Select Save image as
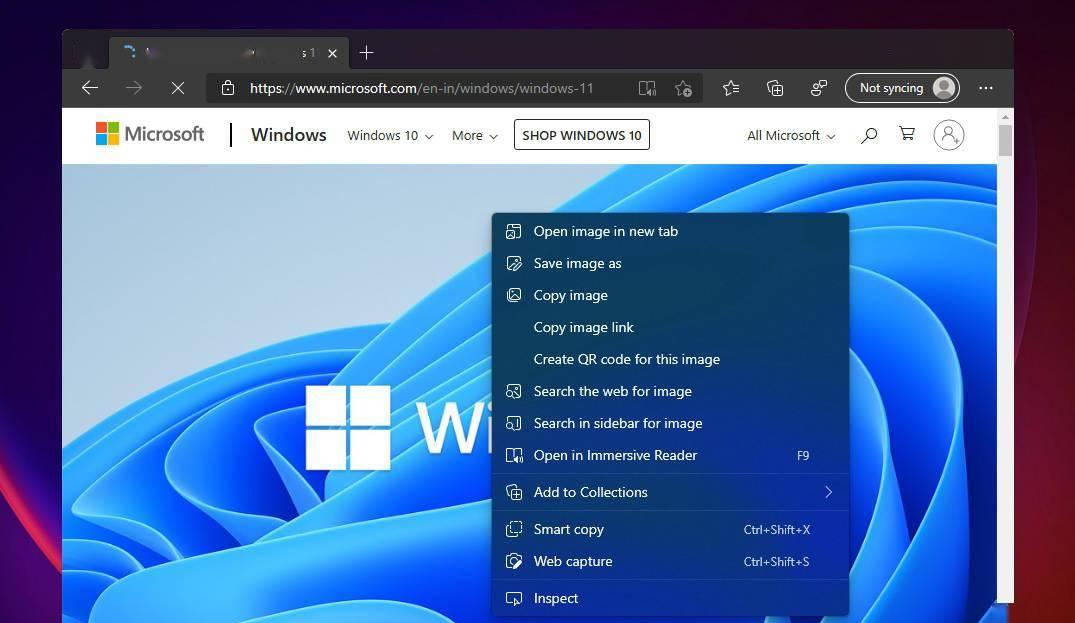 click(670, 263)
